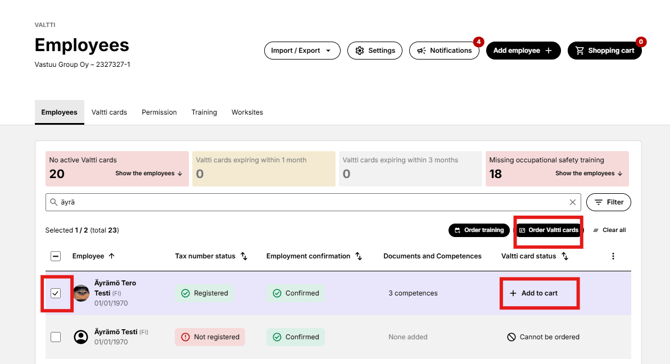Open the 3 competences cell
The height and width of the screenshot is (364, 670).
[413, 293]
